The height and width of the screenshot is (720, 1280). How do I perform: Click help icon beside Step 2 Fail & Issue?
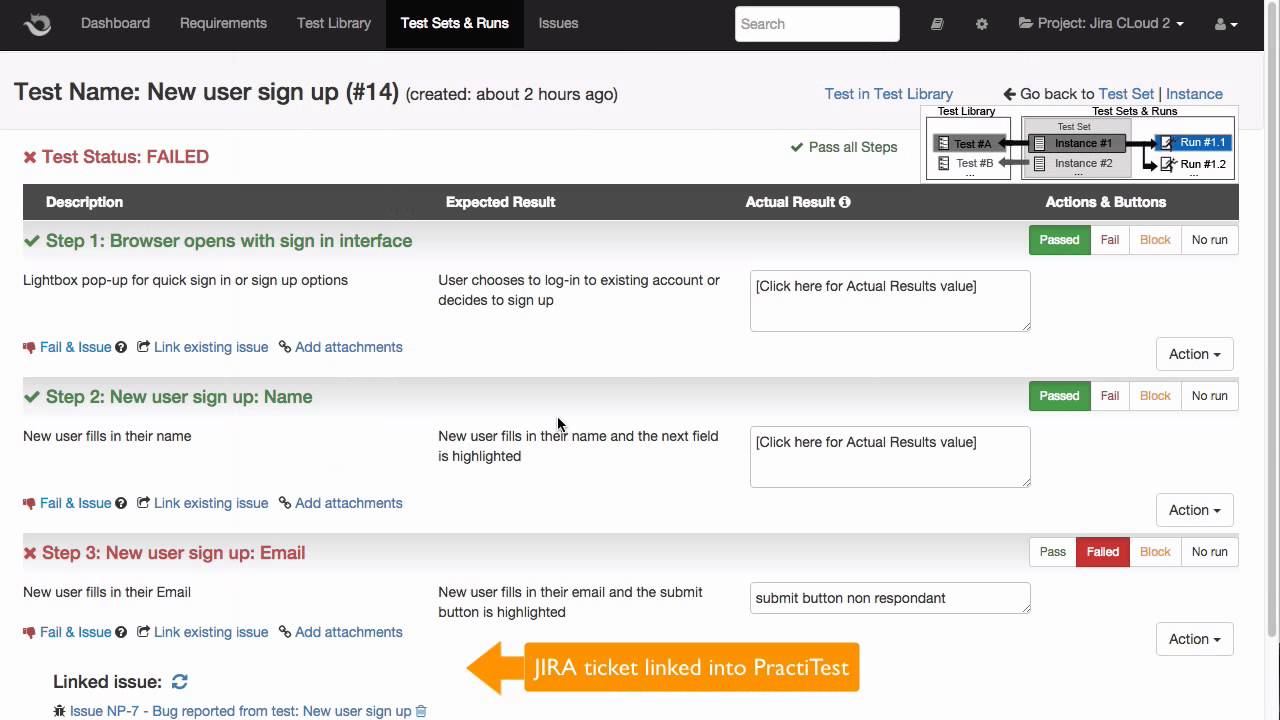pyautogui.click(x=121, y=503)
